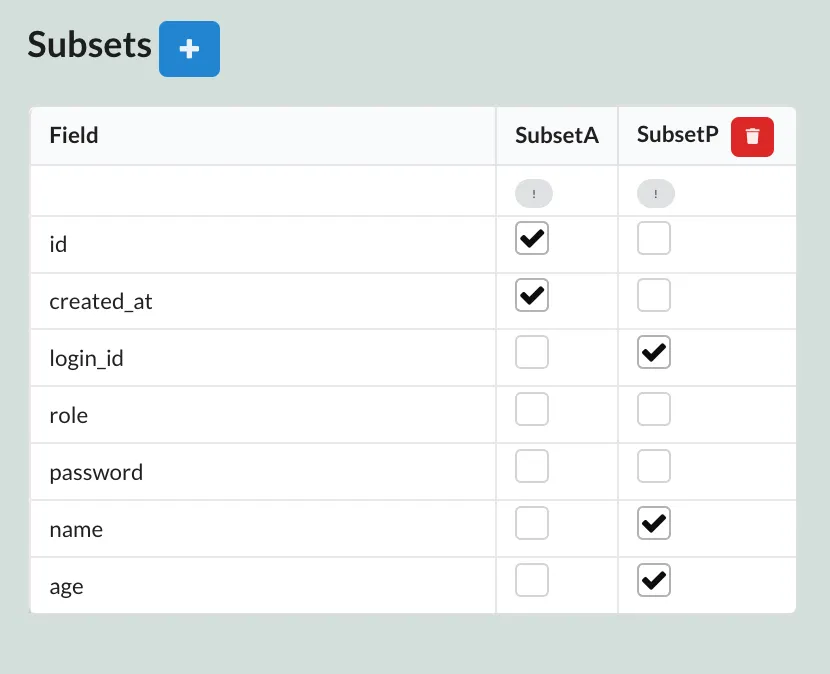Click the exclamation badge under SubsetA
The height and width of the screenshot is (674, 830).
click(x=533, y=193)
